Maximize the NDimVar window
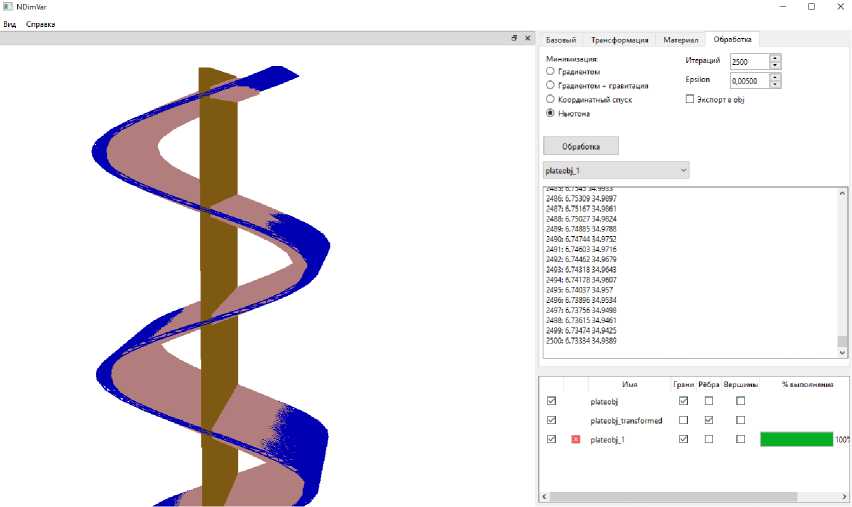Image resolution: width=852 pixels, height=507 pixels. pos(811,7)
